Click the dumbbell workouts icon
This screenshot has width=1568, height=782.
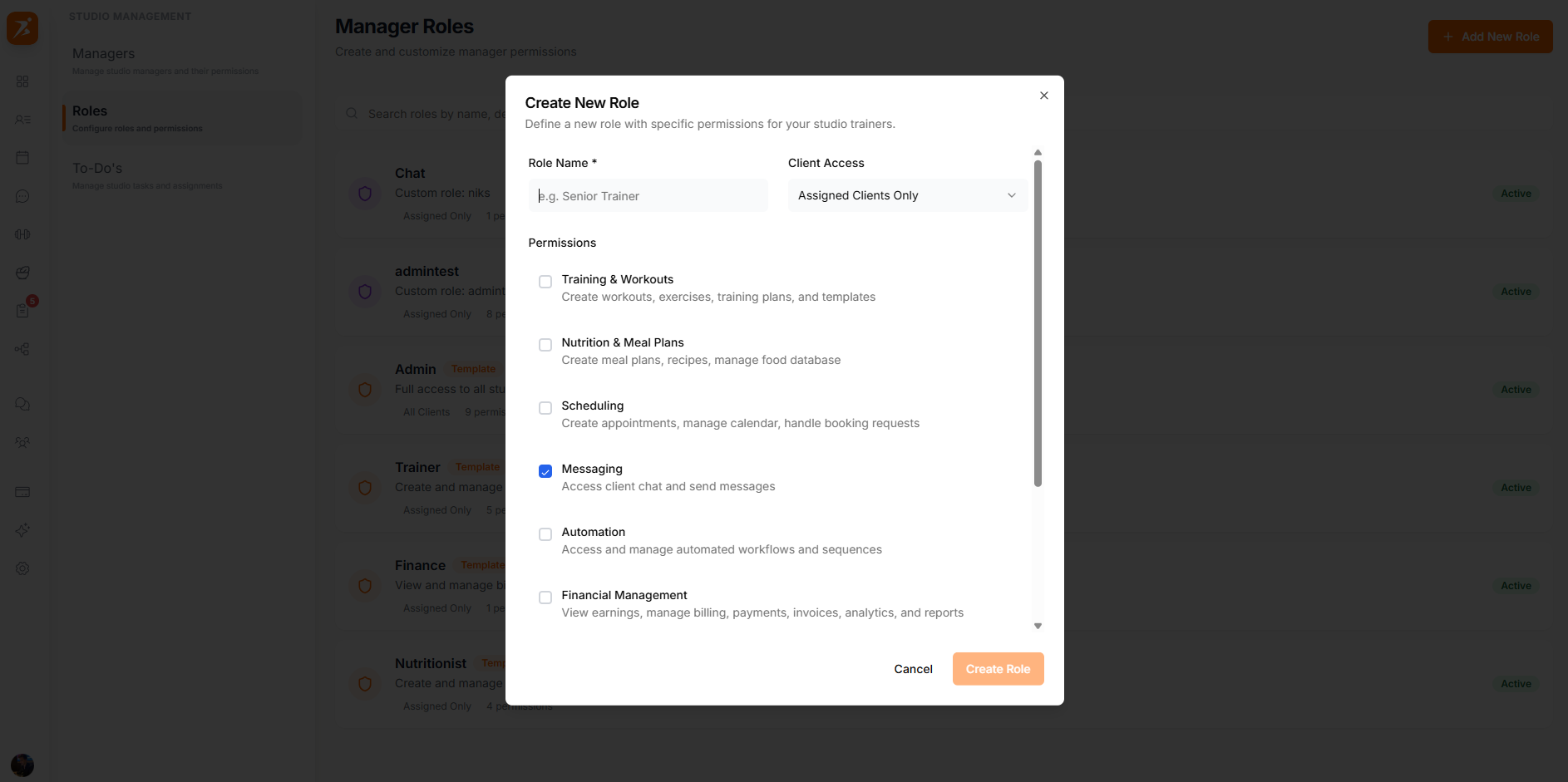(x=22, y=234)
